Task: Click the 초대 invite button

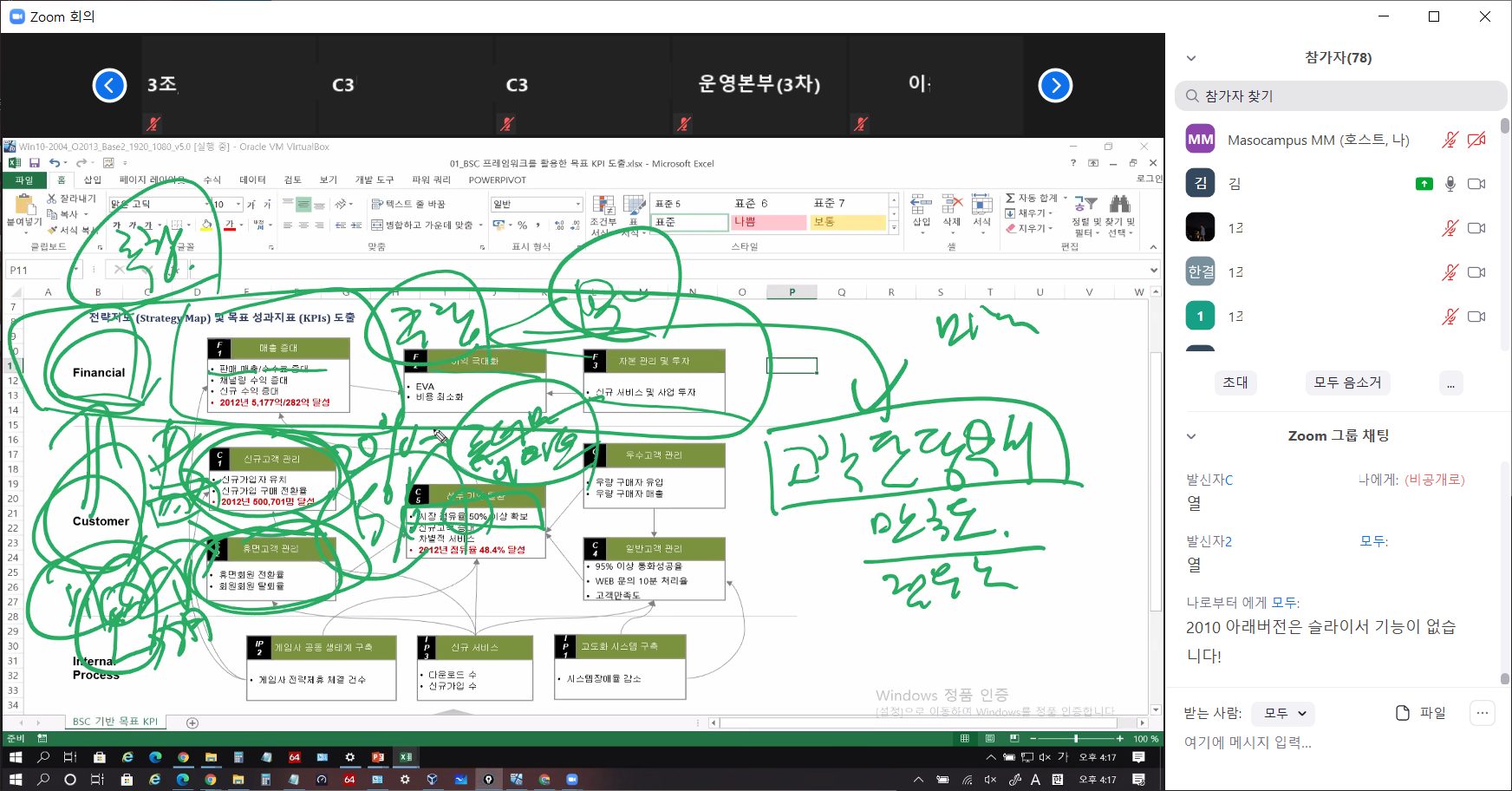Action: click(x=1235, y=382)
